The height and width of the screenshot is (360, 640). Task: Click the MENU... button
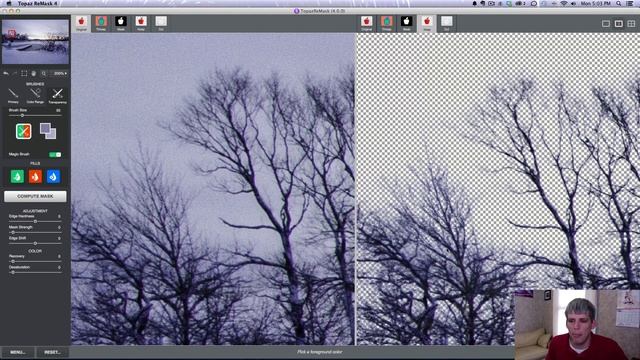coord(18,352)
